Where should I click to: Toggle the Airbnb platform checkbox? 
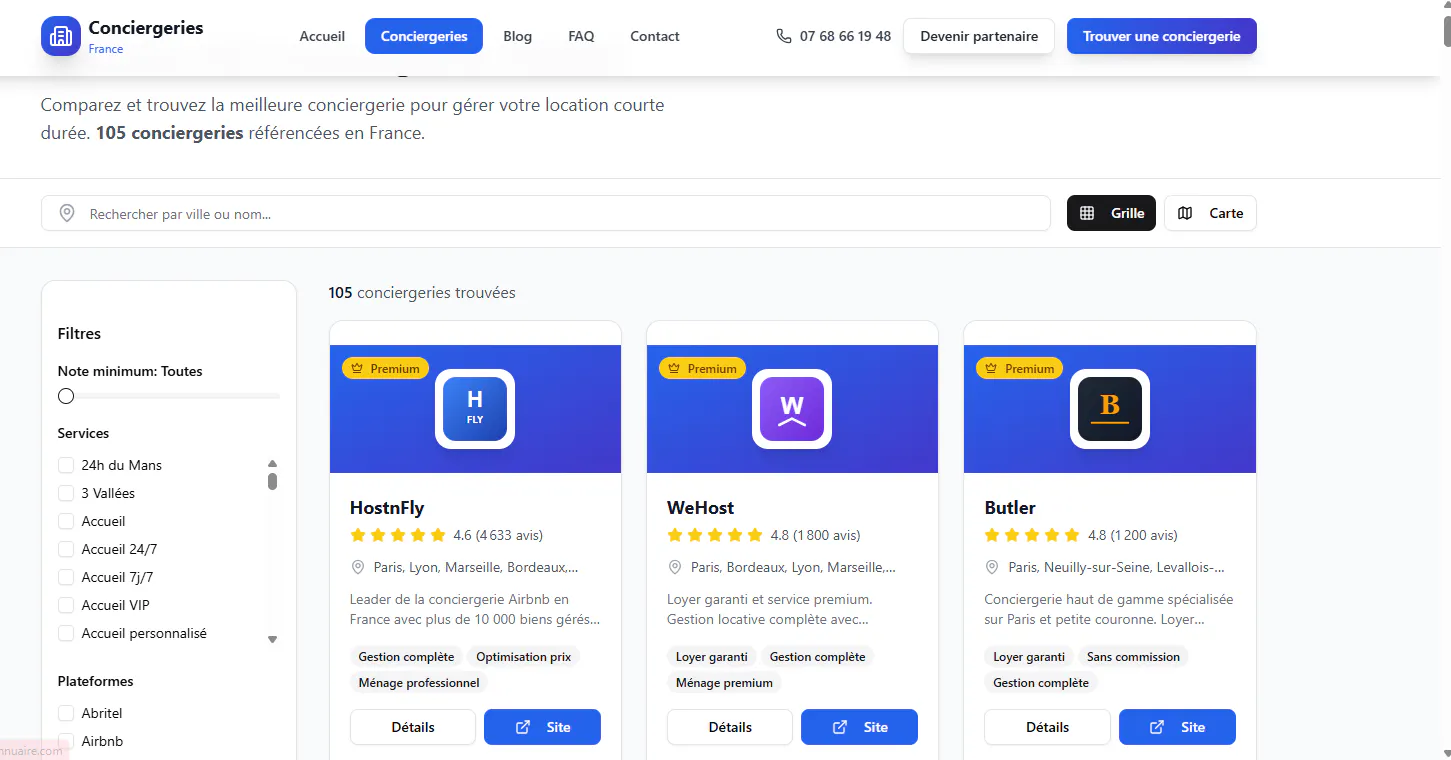(x=66, y=741)
